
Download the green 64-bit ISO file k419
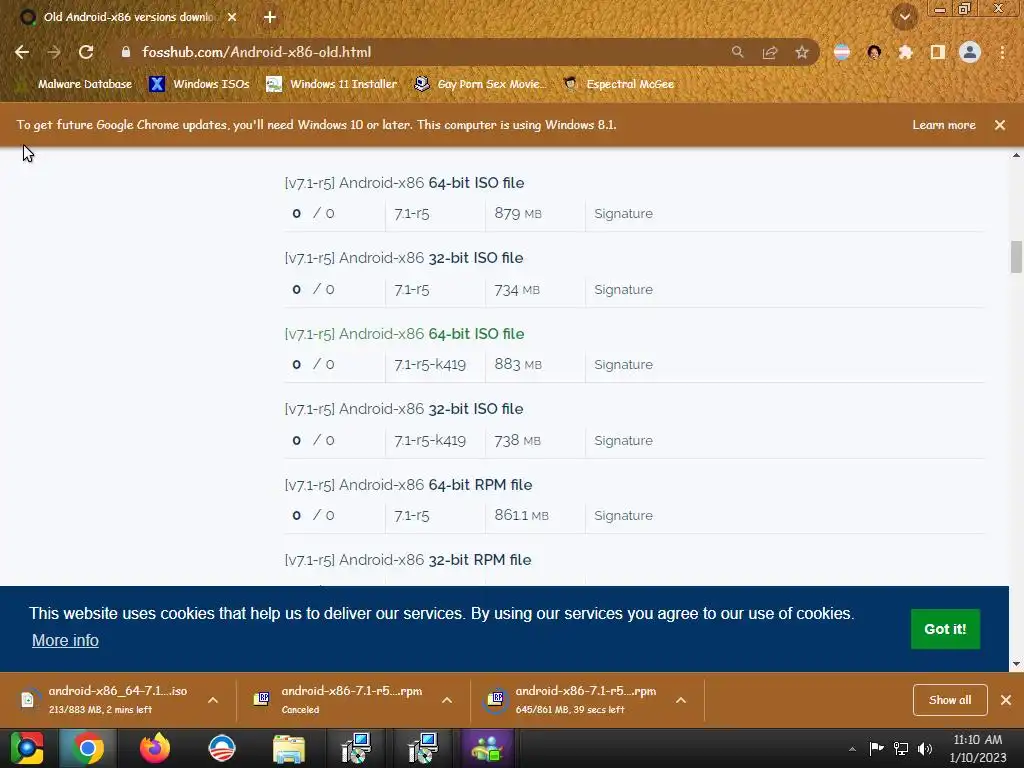pyautogui.click(x=404, y=334)
